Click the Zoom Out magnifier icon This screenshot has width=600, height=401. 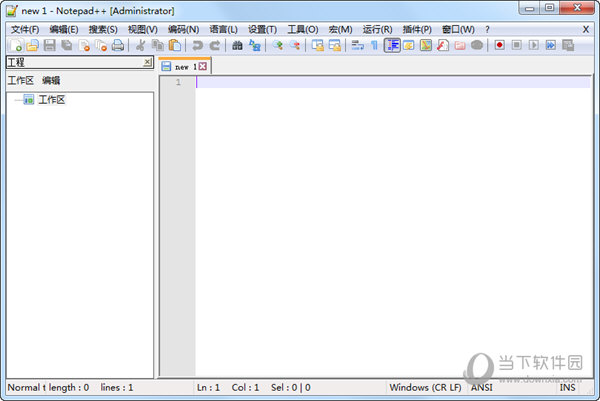295,46
